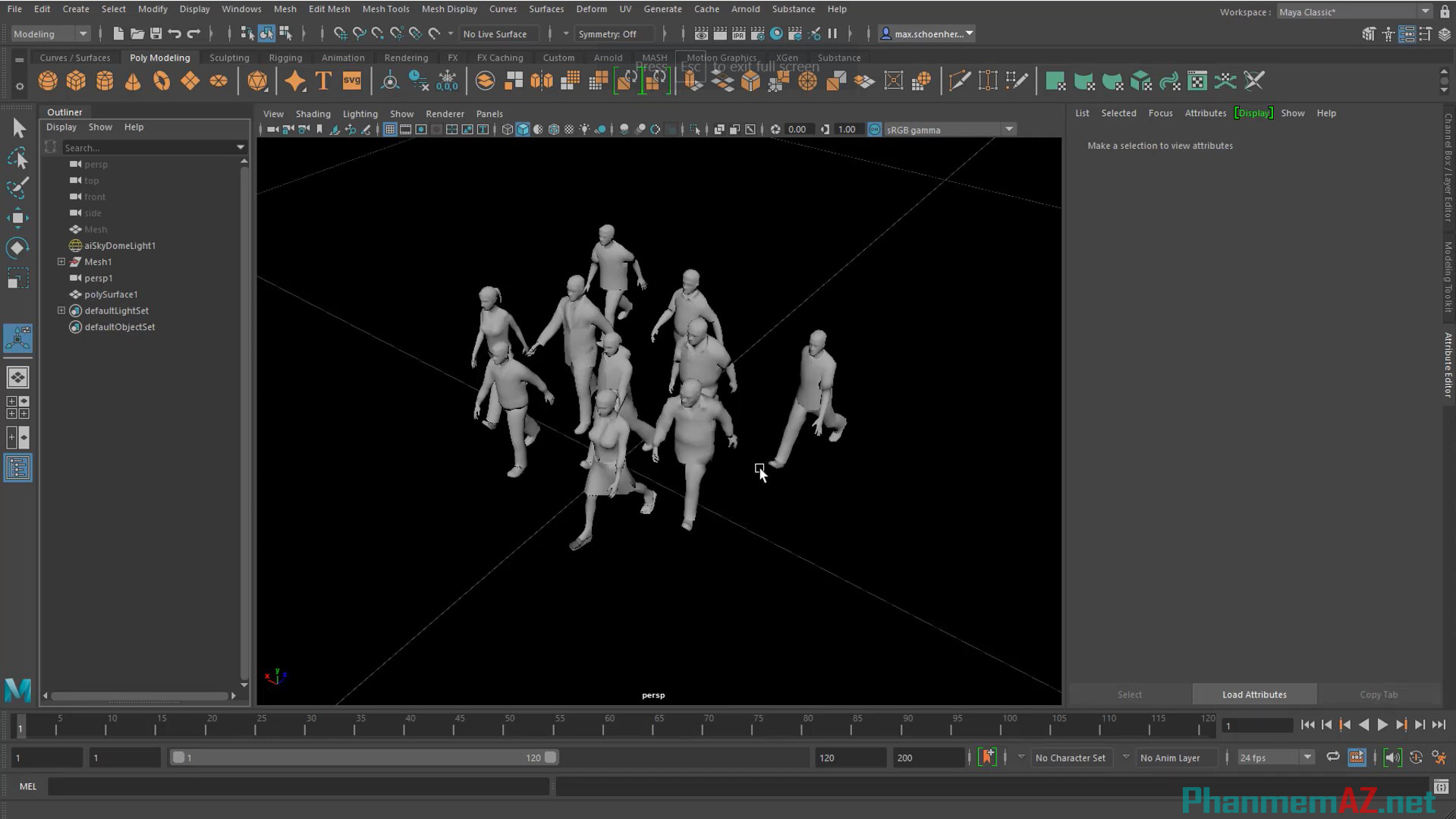
Task: Enable smooth shaded display in the viewport
Action: click(x=523, y=129)
